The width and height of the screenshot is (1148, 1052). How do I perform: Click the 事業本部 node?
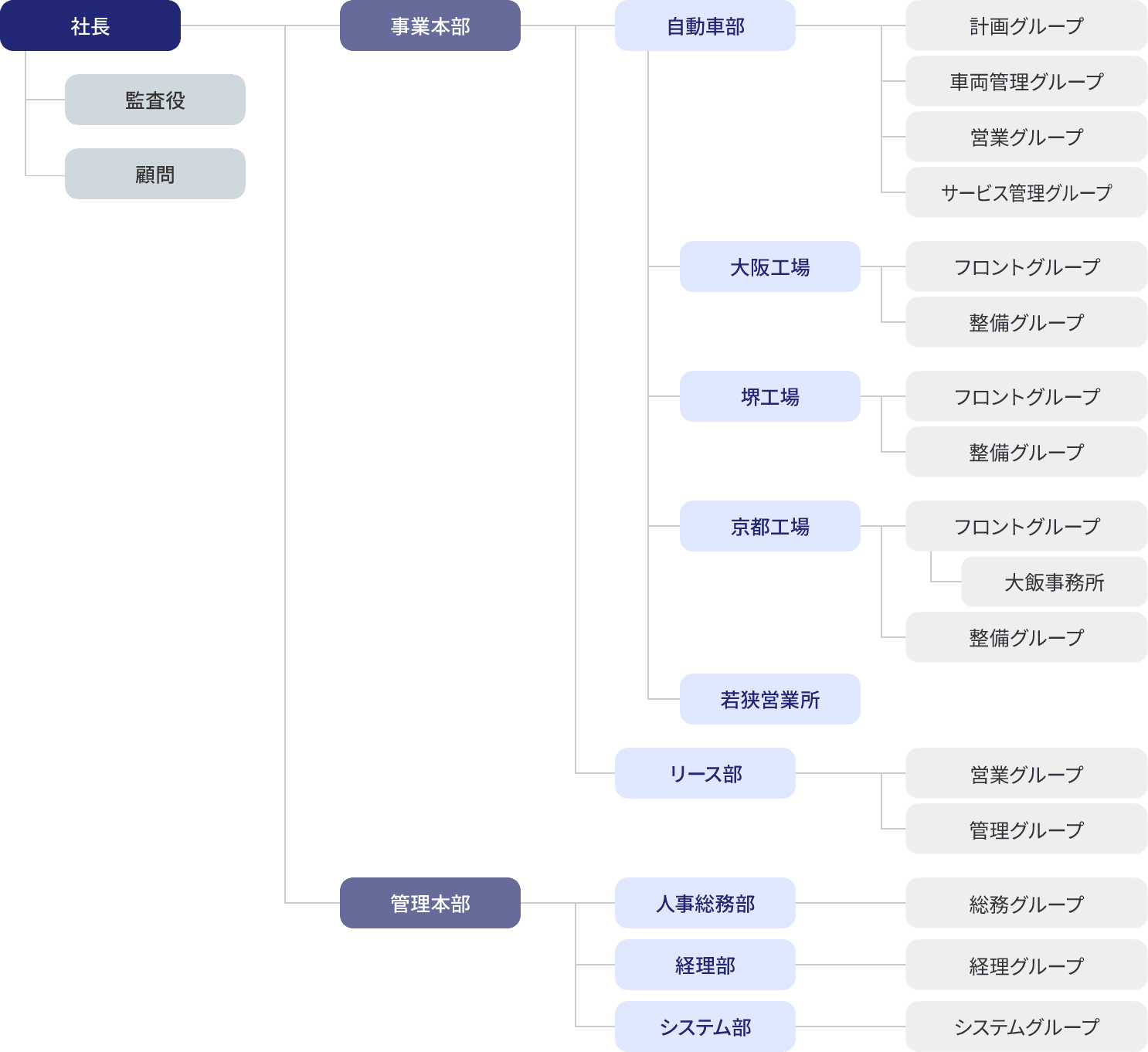(x=430, y=25)
